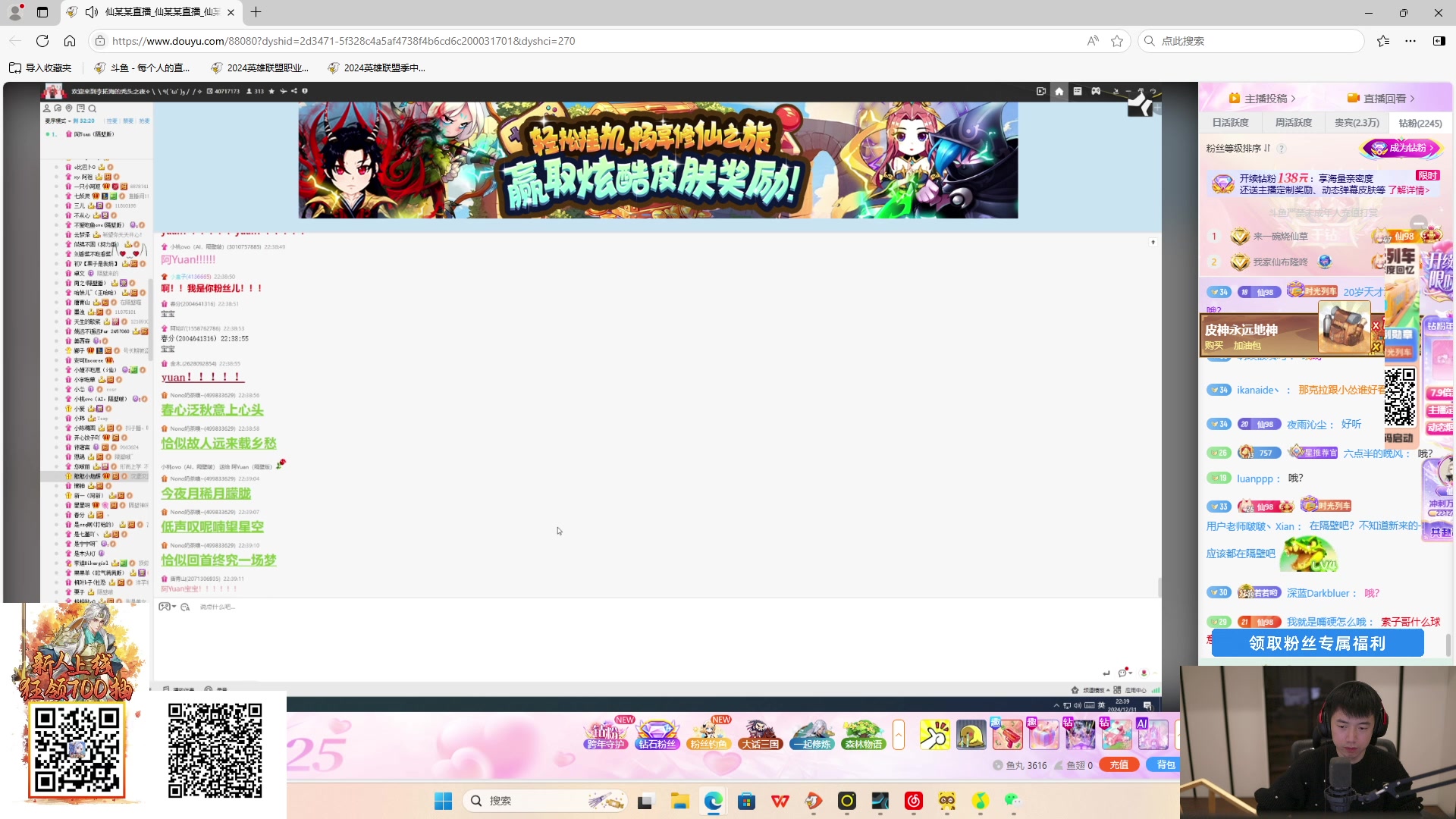The image size is (1456, 819).
Task: Expand 主播投稿 section
Action: [1263, 99]
